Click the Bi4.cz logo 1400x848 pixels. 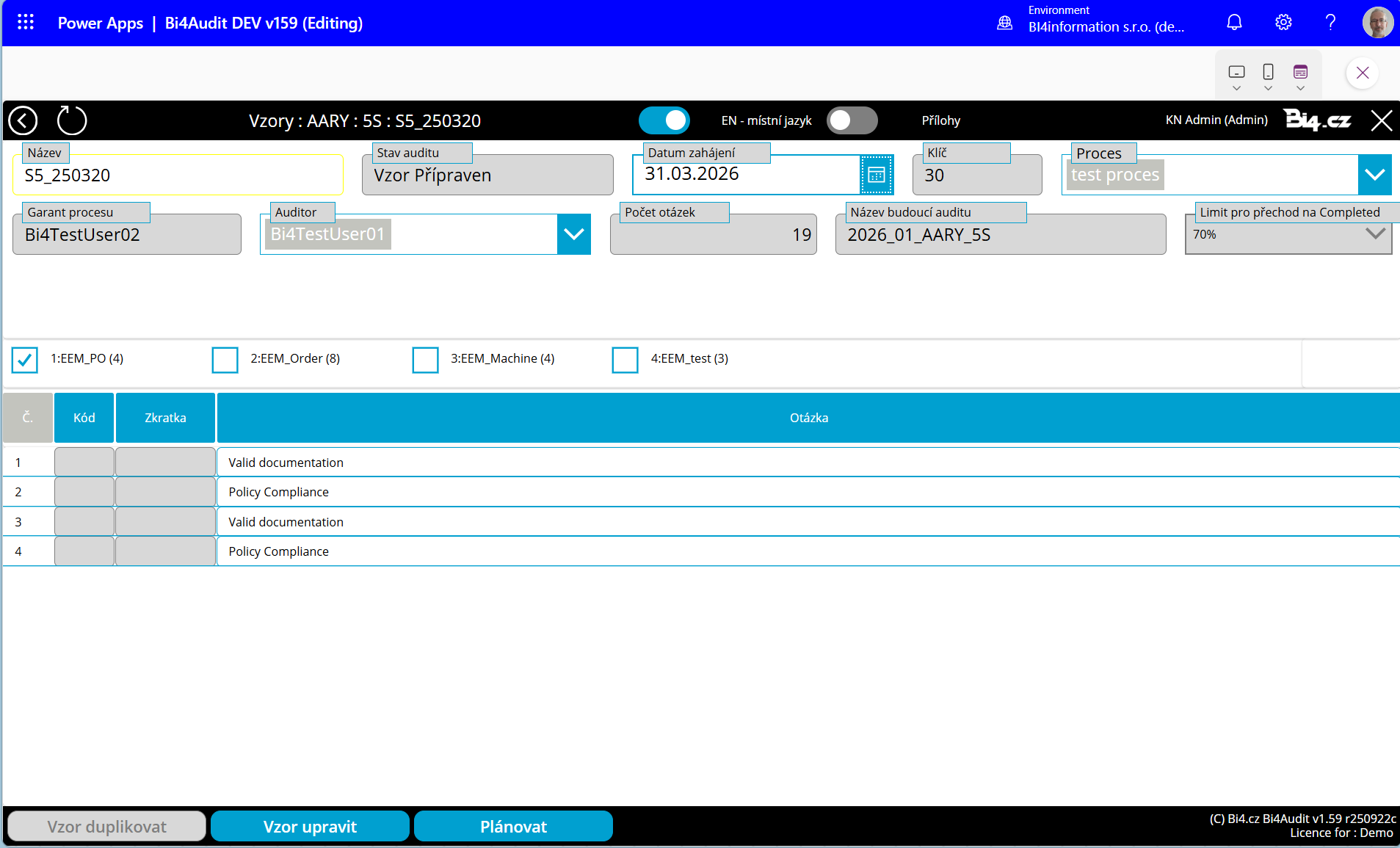1318,120
